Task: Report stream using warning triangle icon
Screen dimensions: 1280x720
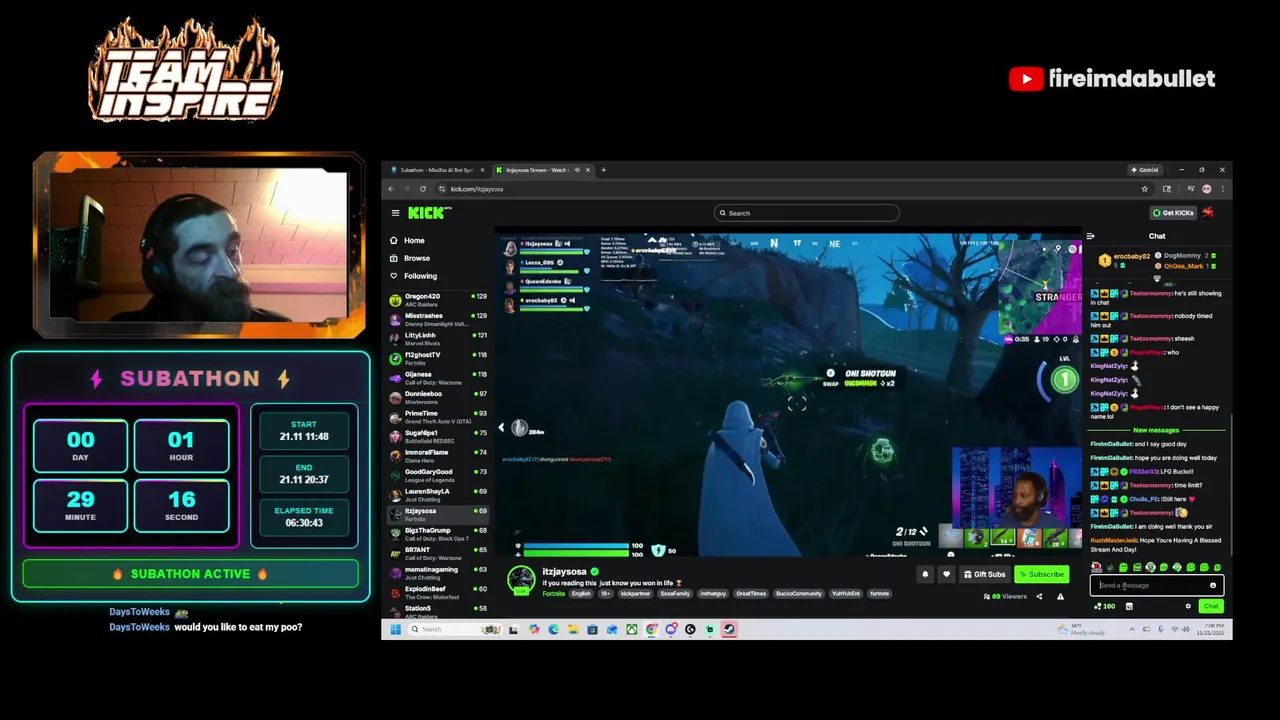Action: point(1060,597)
